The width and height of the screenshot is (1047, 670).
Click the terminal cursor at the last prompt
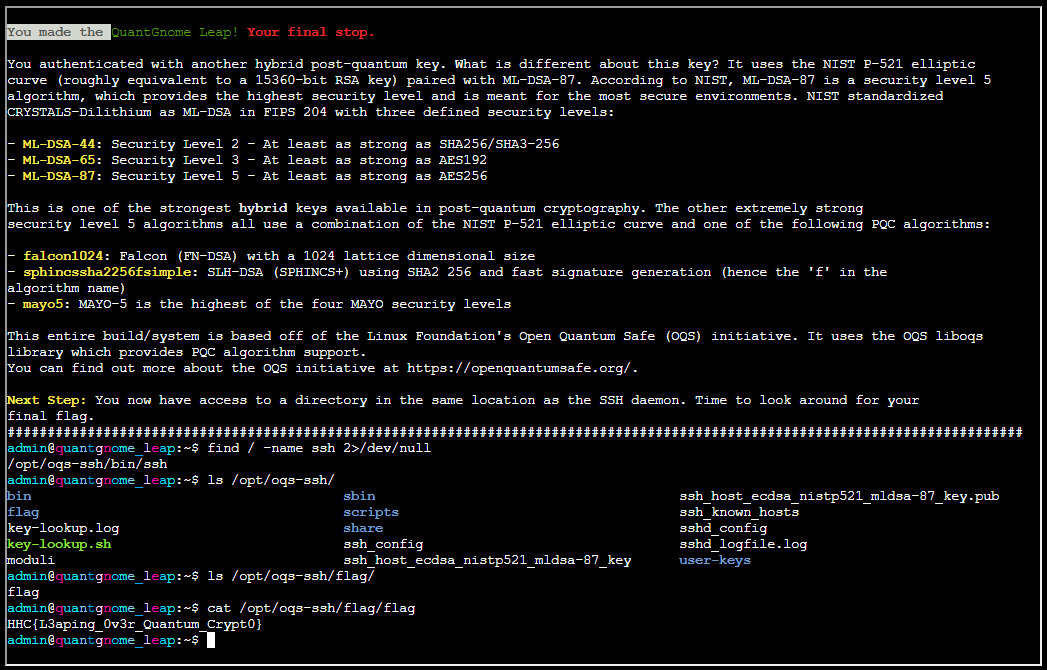pos(211,640)
